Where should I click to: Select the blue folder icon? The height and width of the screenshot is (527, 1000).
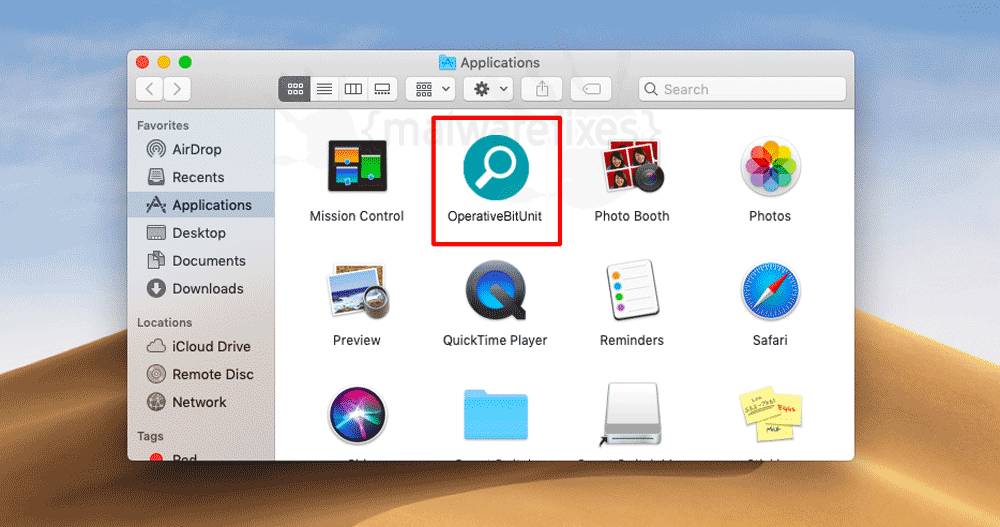[496, 415]
